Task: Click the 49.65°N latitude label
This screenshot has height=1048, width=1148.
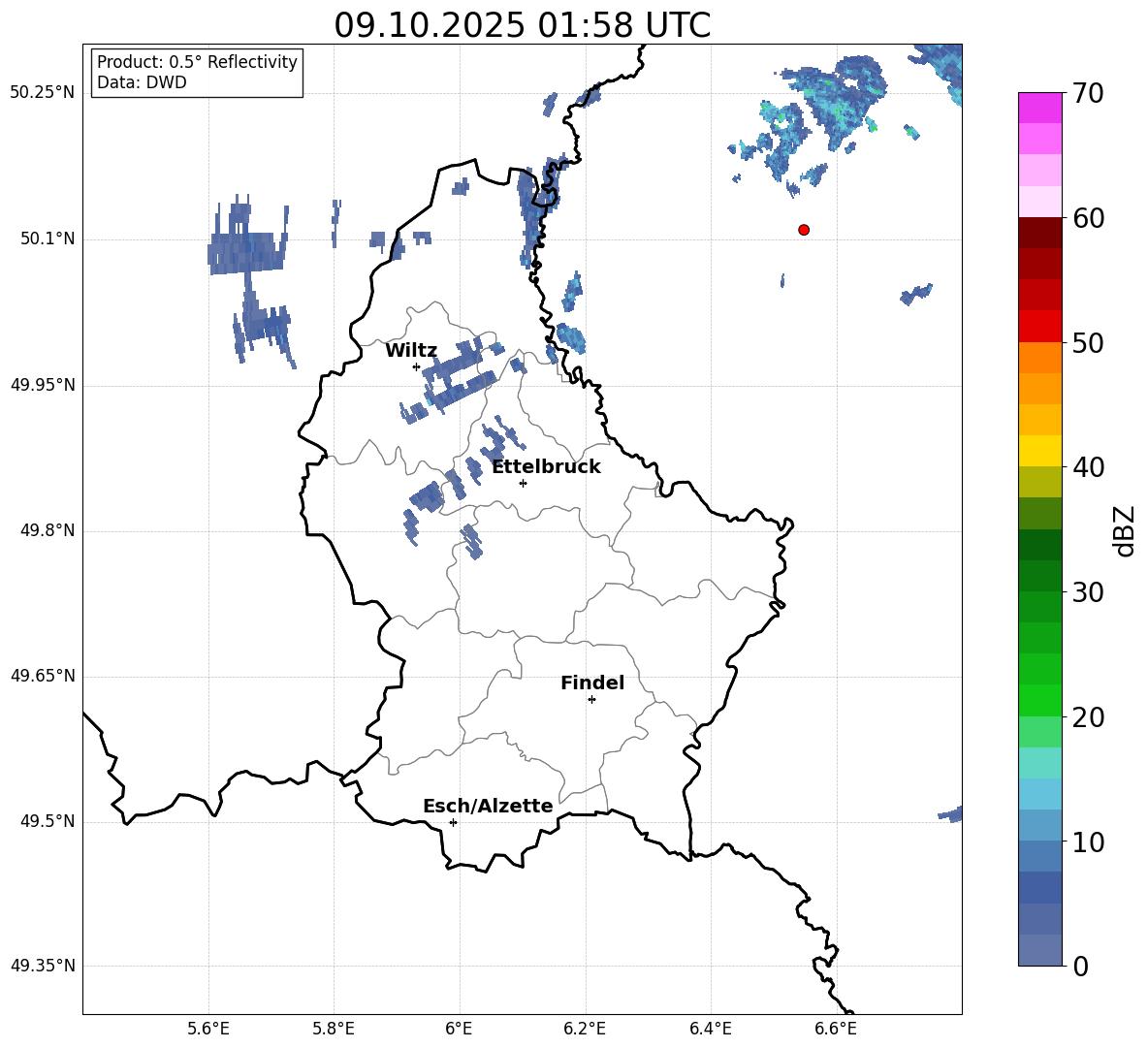Action: 43,676
